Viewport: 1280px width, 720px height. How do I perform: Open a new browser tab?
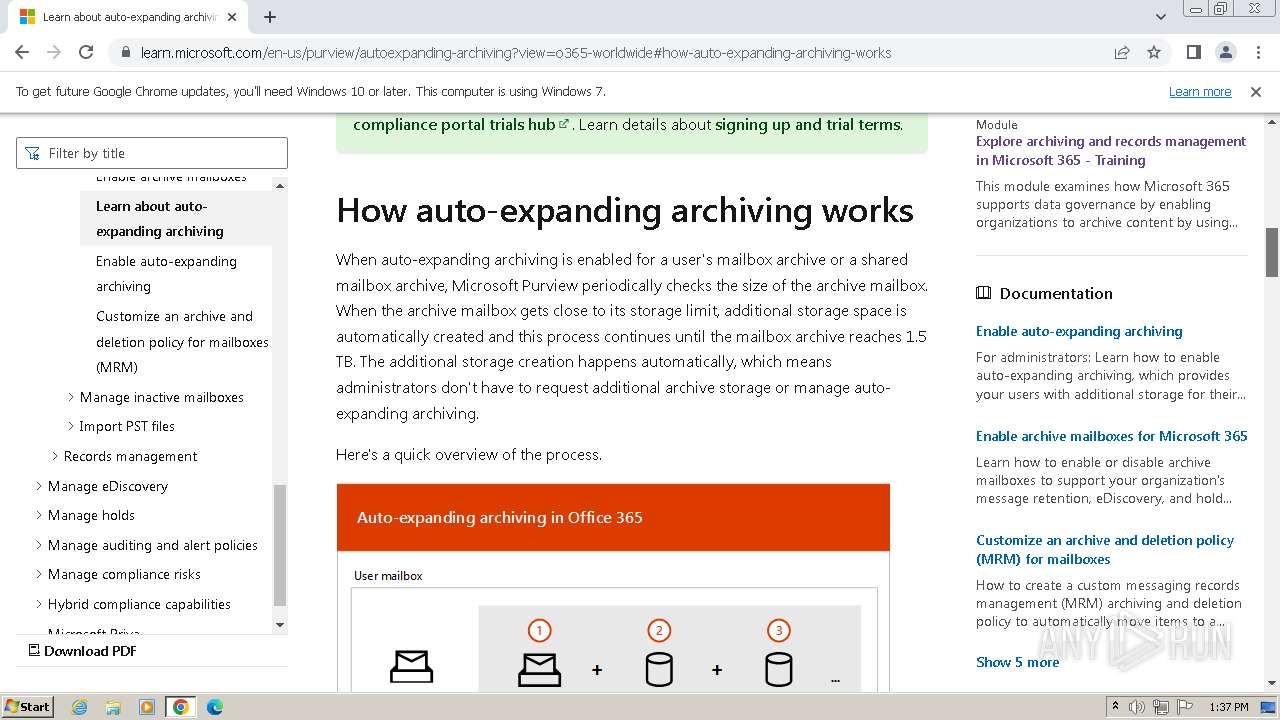[x=270, y=17]
